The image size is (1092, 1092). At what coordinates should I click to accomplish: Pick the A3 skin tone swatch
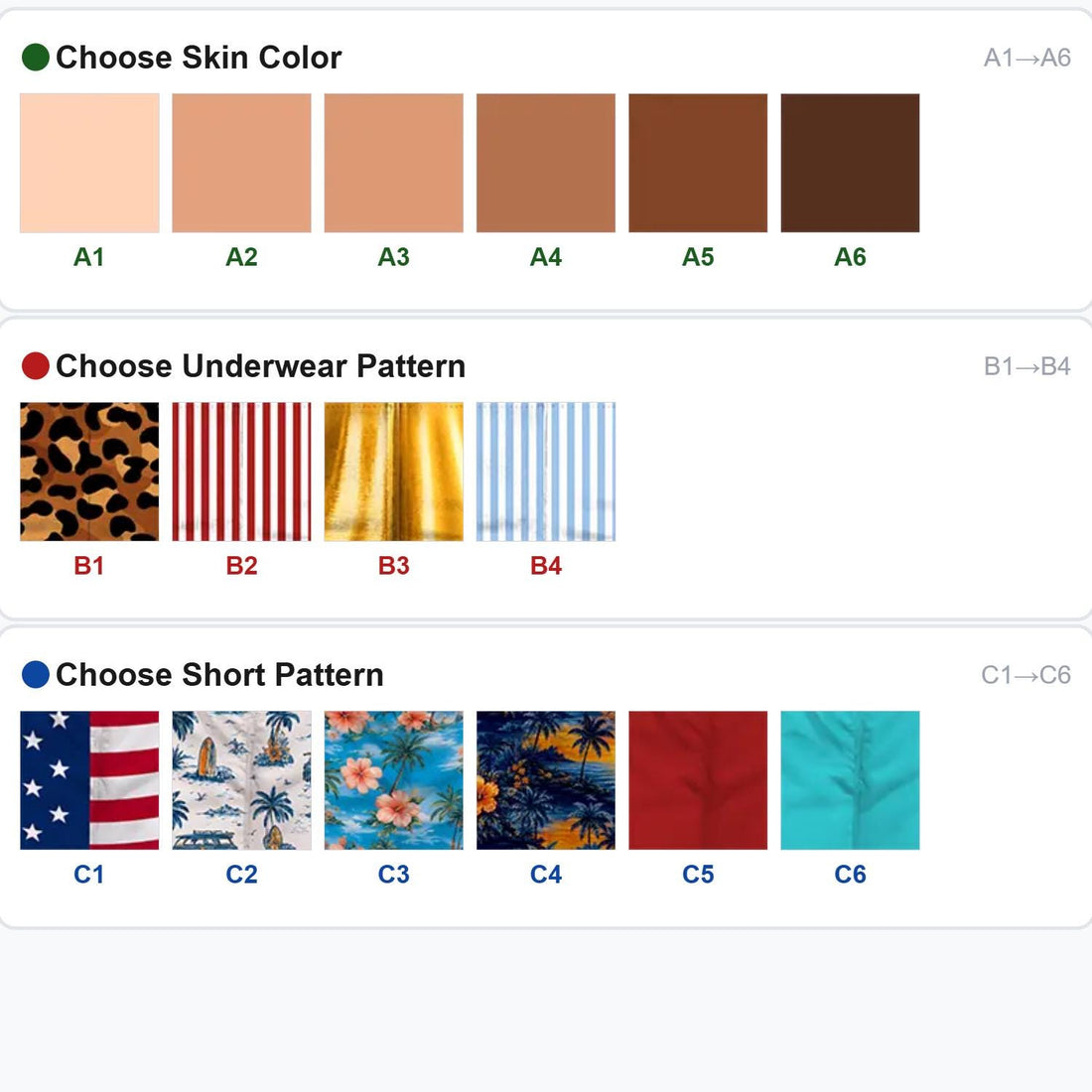coord(393,163)
